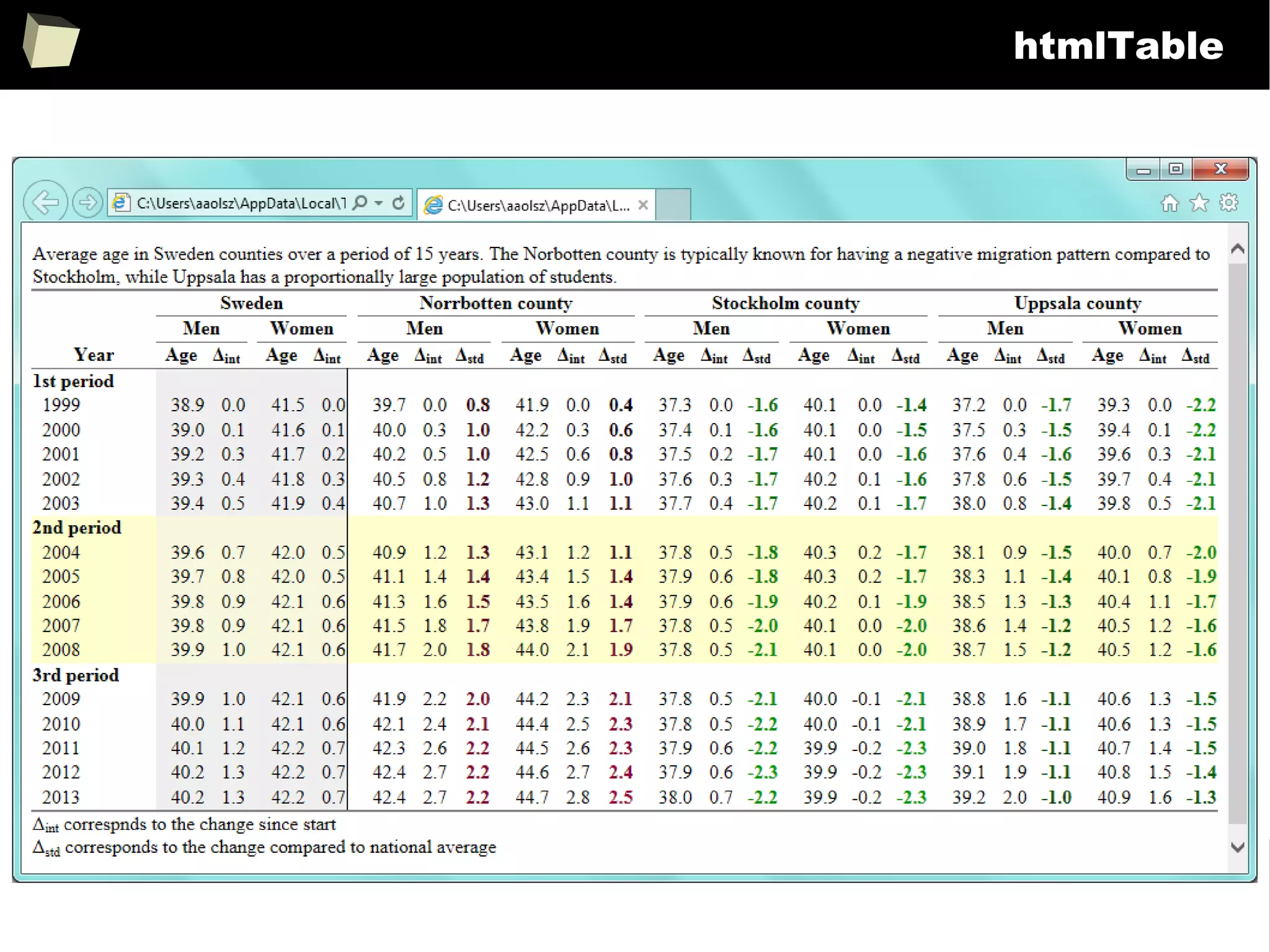Click the '2nd period' highlighted row header

77,528
